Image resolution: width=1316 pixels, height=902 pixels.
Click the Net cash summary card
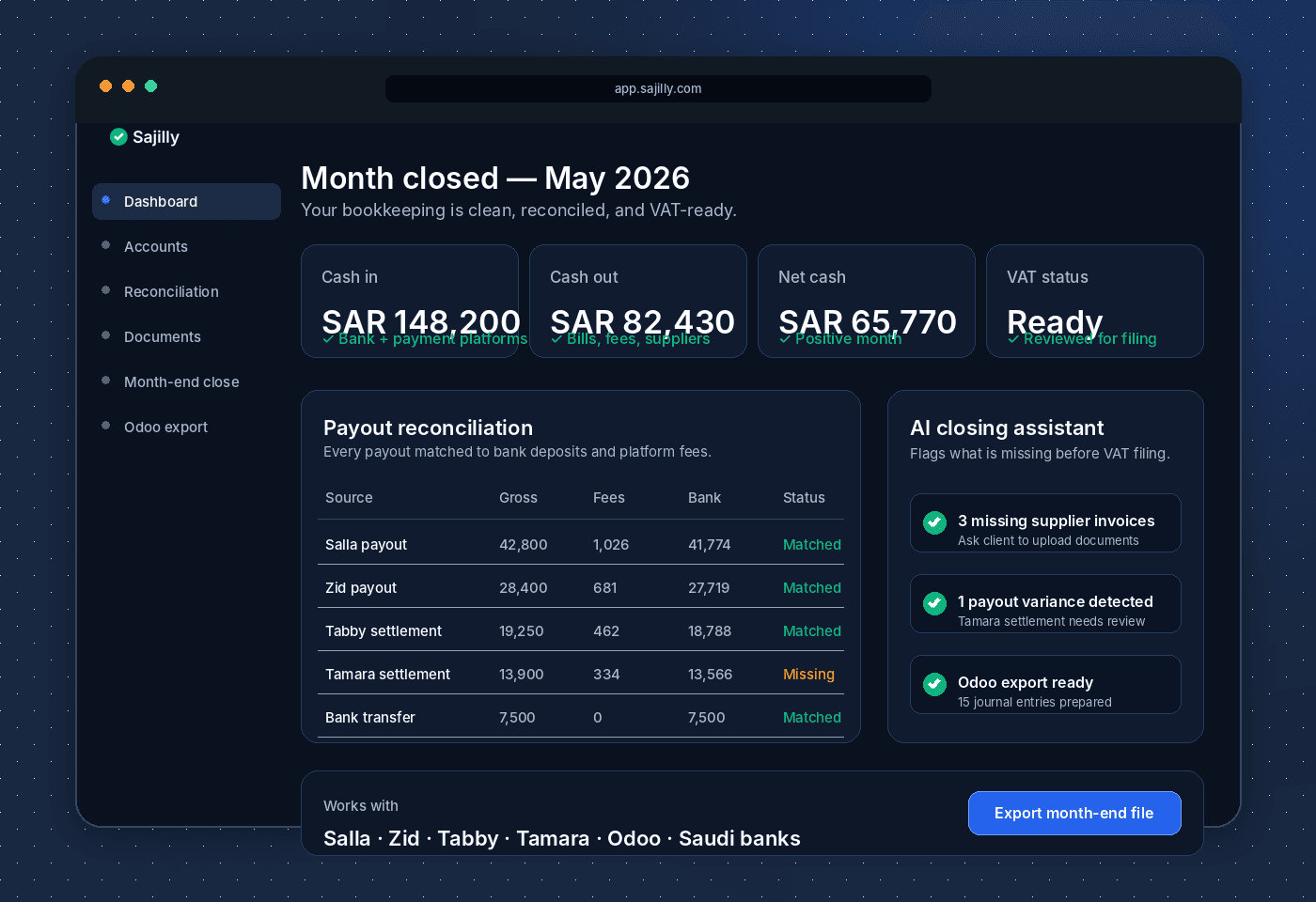click(x=867, y=302)
